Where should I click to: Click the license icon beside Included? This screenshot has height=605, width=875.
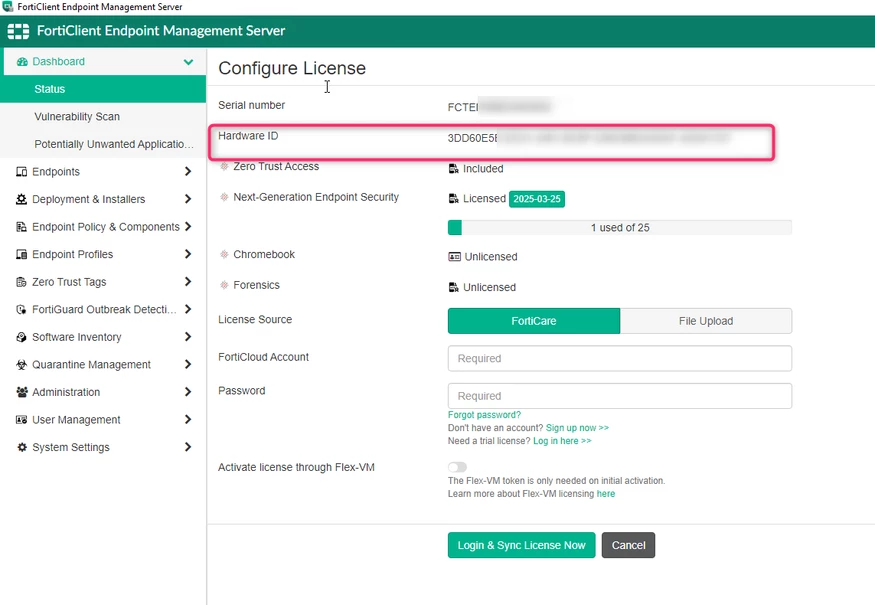(454, 169)
